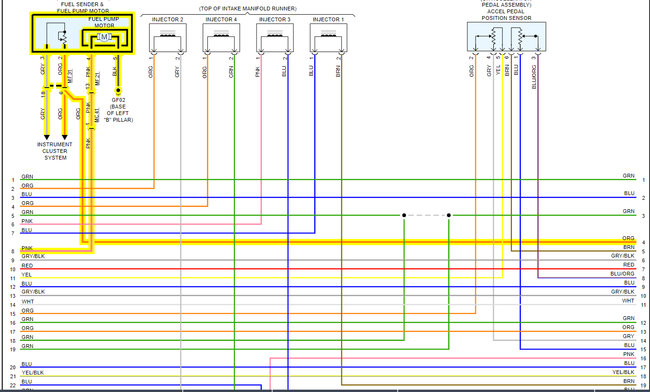
Task: Click the RED label at right row 7
Action: [x=628, y=265]
